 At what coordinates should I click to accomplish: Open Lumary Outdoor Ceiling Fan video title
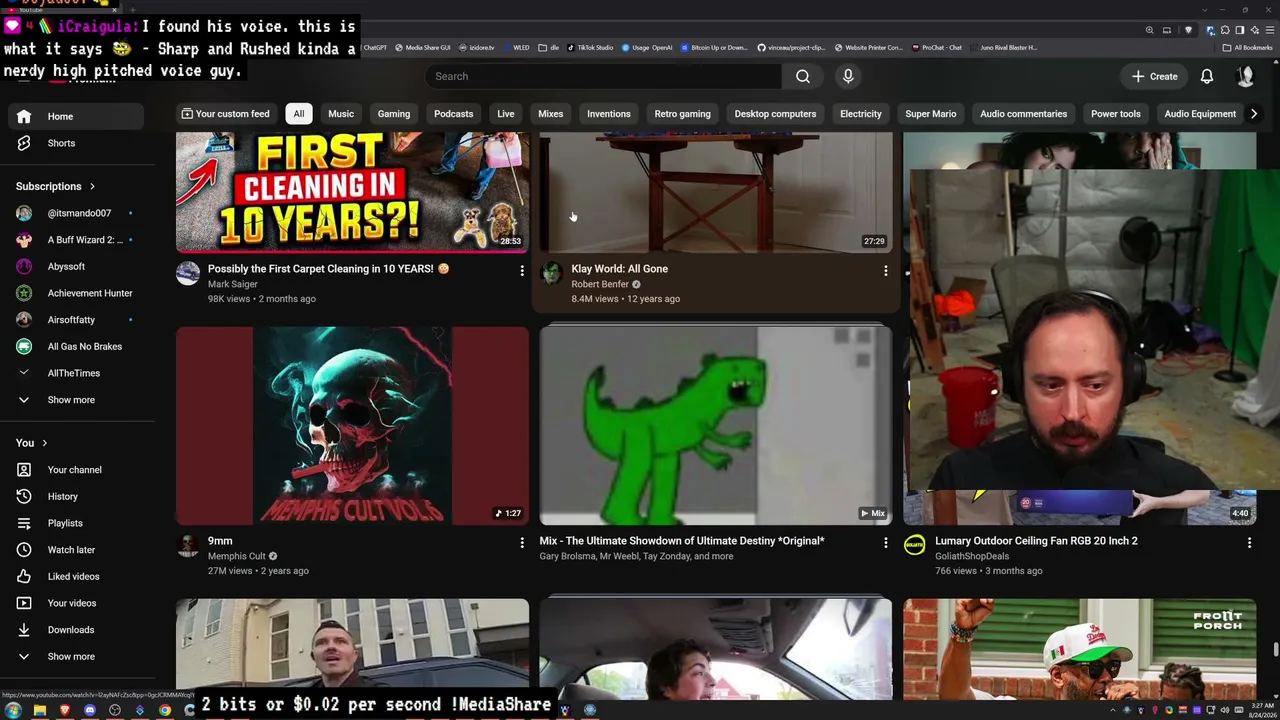point(1036,541)
